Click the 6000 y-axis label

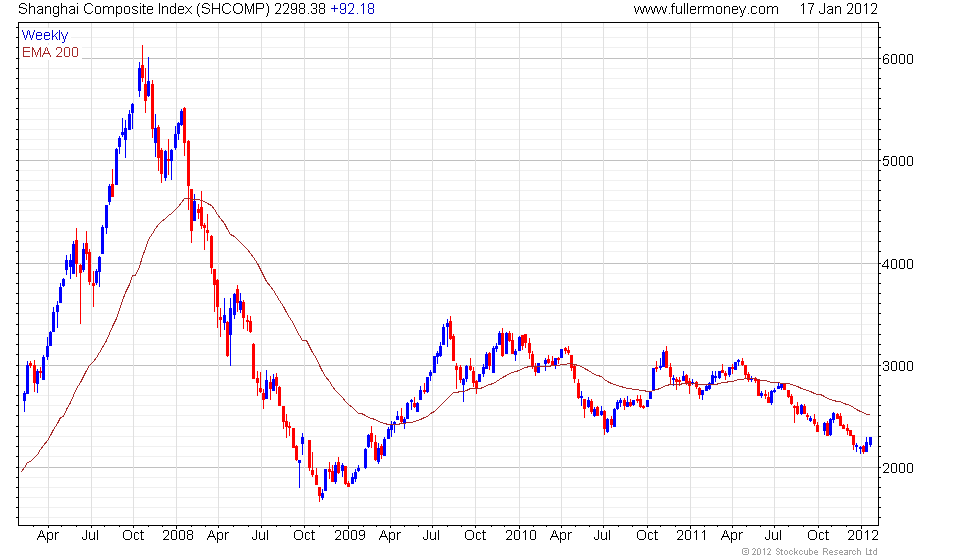coord(898,59)
